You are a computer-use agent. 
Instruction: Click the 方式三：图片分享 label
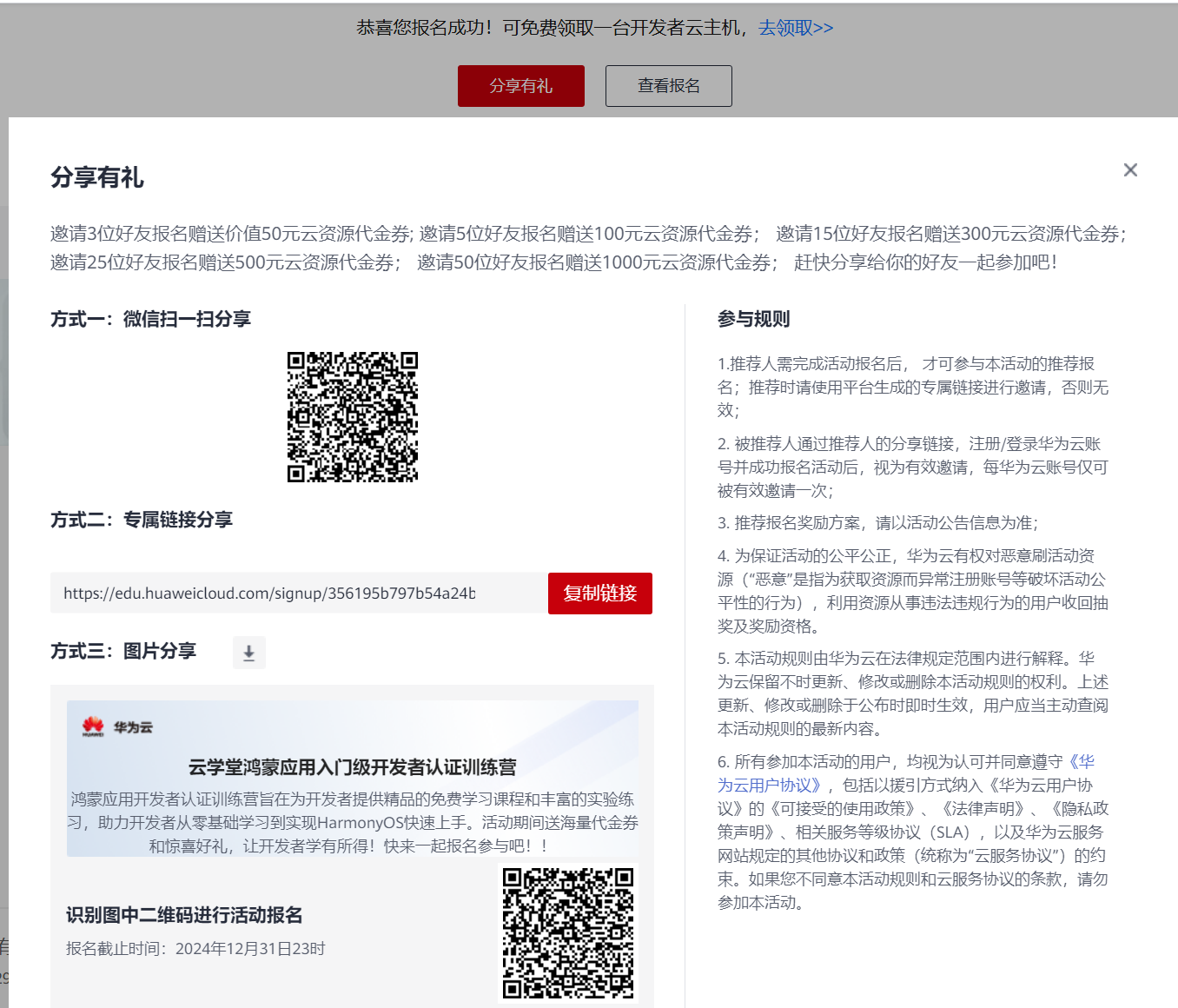tap(123, 651)
